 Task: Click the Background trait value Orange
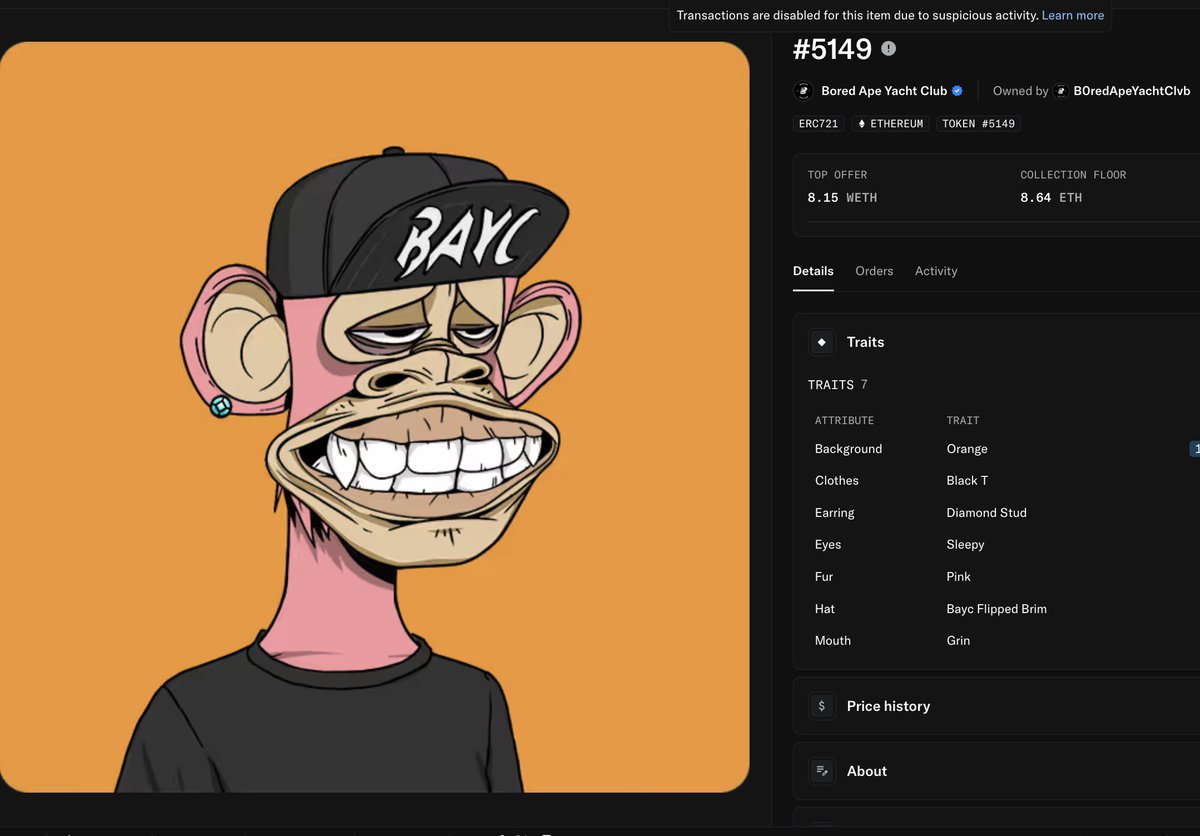967,449
